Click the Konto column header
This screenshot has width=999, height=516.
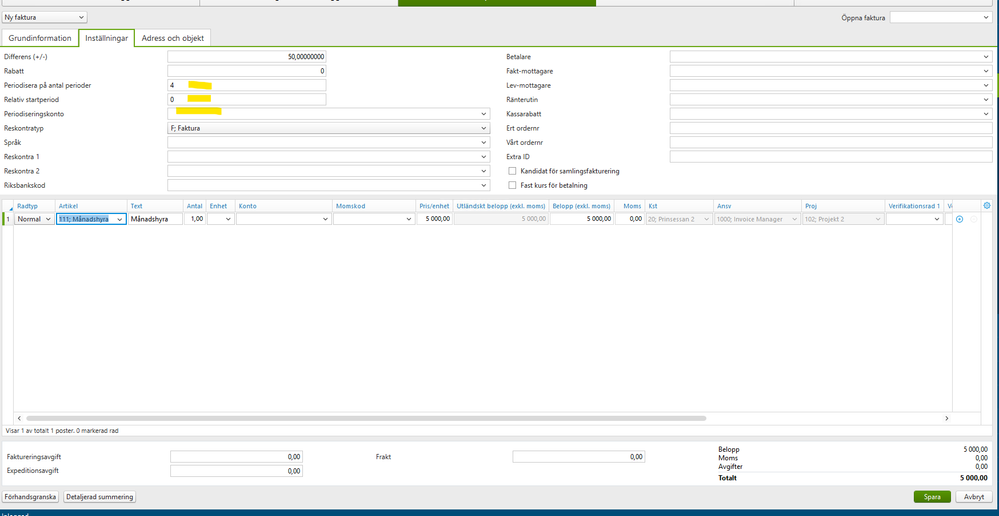pos(284,206)
